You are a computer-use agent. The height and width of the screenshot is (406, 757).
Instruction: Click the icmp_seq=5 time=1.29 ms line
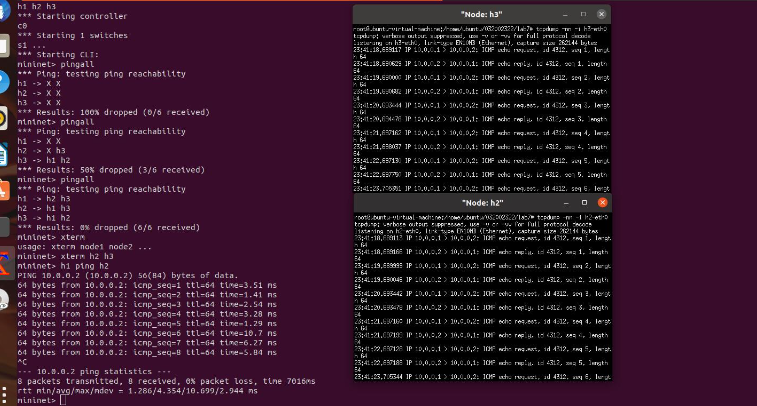tap(147, 324)
